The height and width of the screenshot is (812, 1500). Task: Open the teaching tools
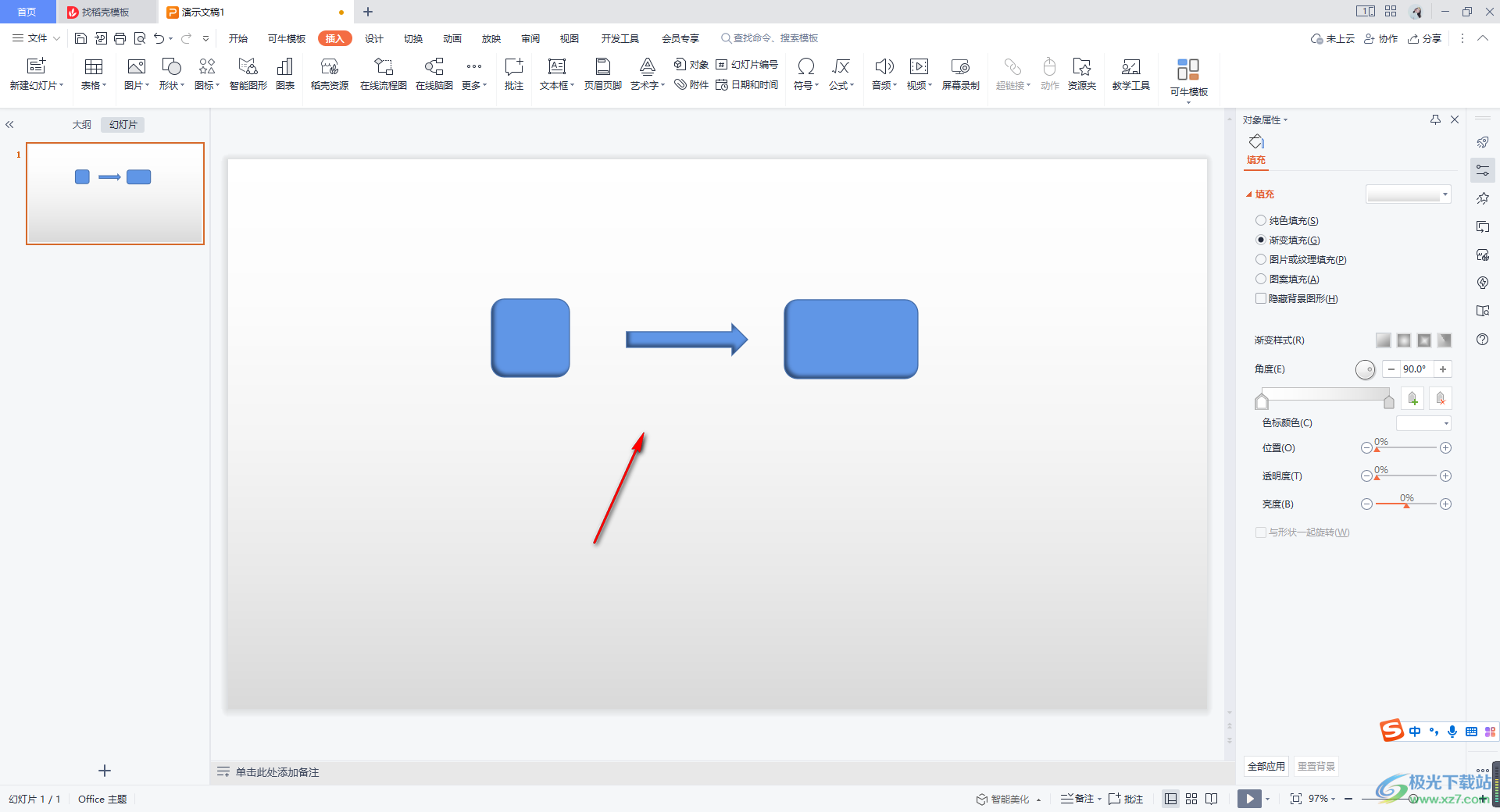[1131, 74]
